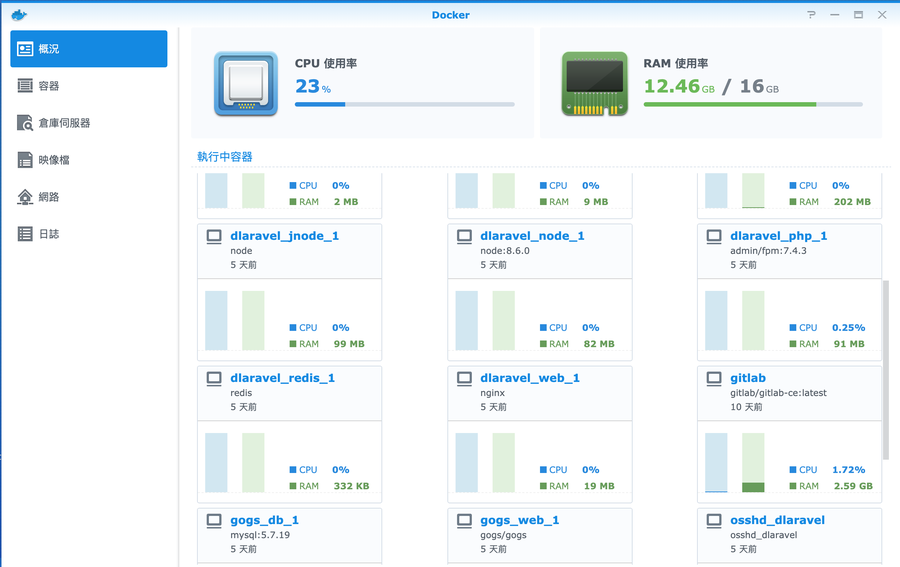Screen dimensions: 900x567
Task: Open the dlaravel_node_1 container link
Action: 532,236
